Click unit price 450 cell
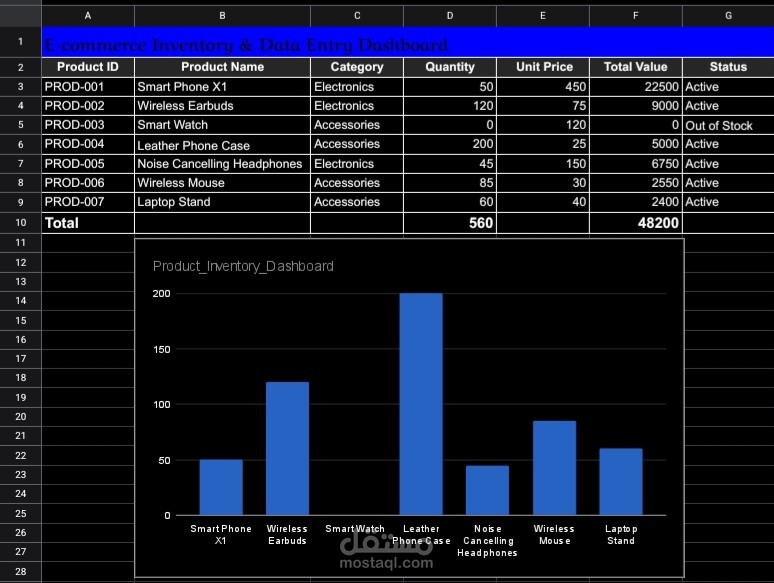 (542, 87)
